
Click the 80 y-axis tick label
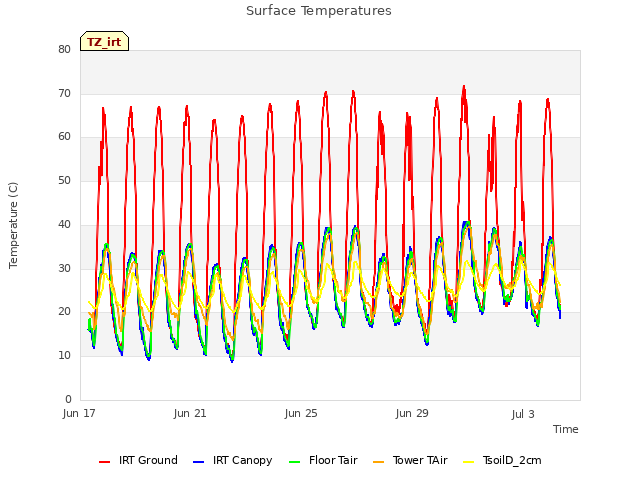click(x=64, y=49)
